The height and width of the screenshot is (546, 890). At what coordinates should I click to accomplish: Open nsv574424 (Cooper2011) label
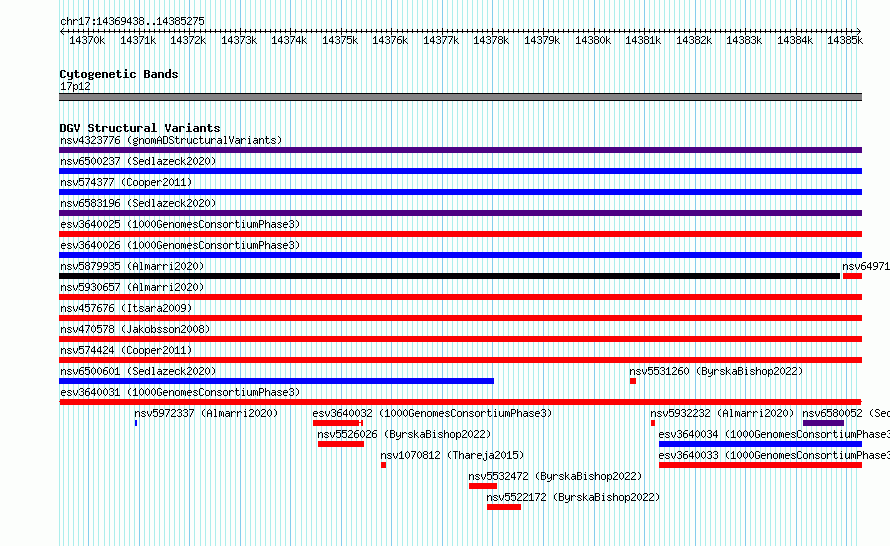[126, 350]
